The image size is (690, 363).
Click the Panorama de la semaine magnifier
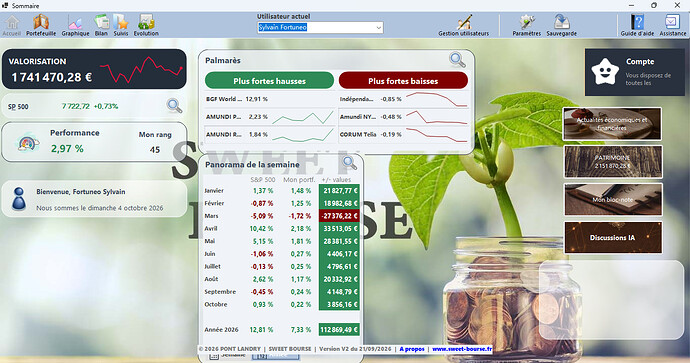350,163
